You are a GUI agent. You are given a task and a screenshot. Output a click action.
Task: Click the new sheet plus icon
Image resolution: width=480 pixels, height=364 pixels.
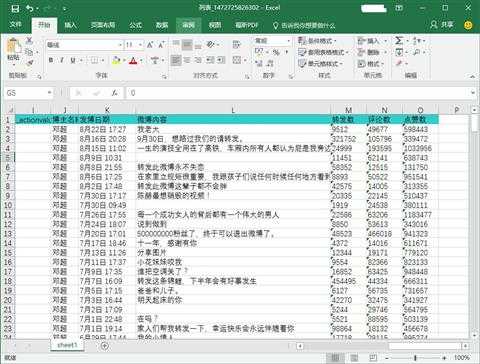pos(105,346)
